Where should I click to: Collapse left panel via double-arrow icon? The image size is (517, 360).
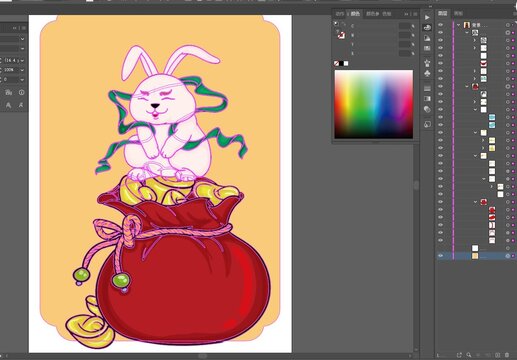click(15, 28)
